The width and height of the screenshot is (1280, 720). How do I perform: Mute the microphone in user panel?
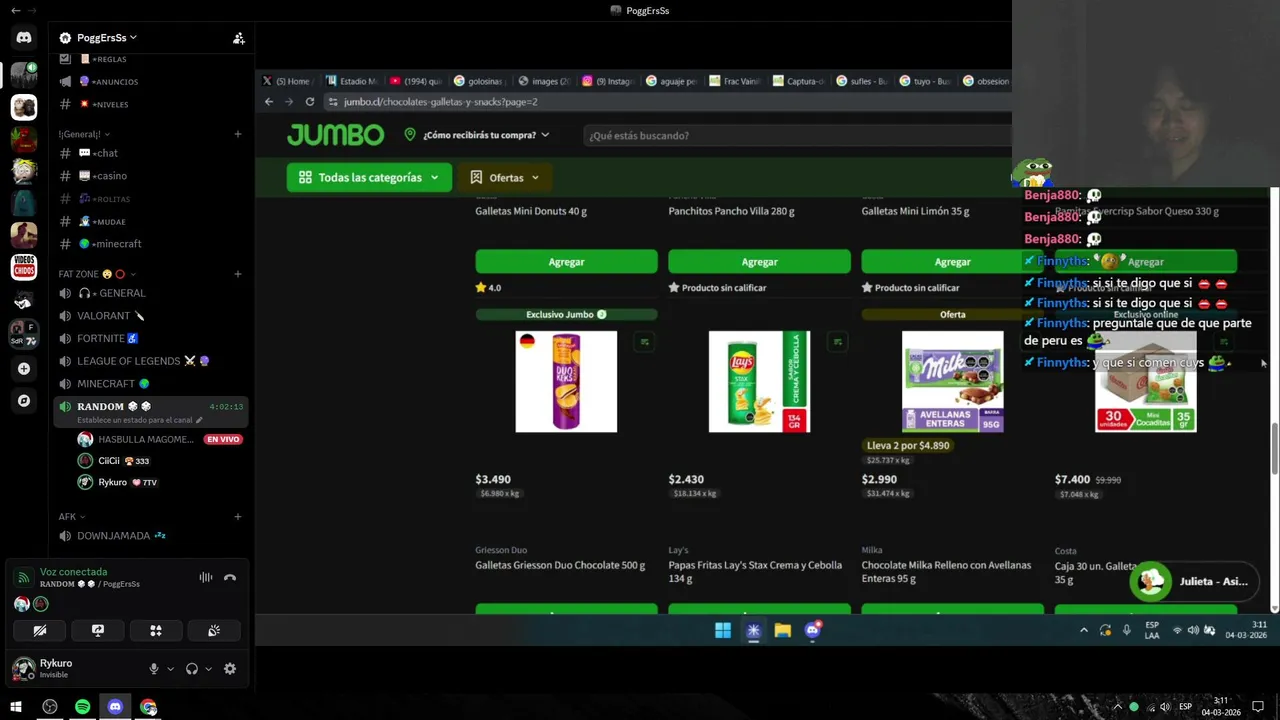tap(154, 669)
